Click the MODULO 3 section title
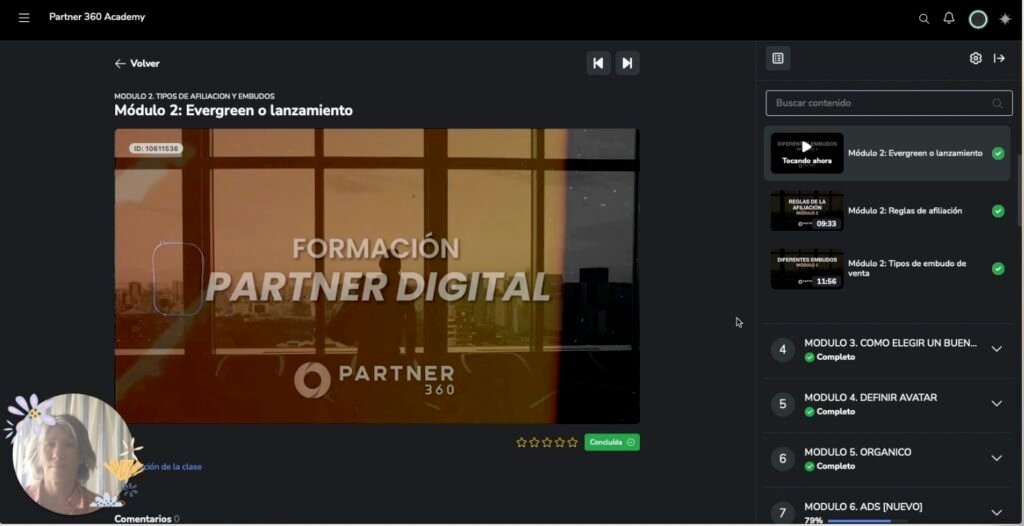The height and width of the screenshot is (526, 1024). (891, 343)
